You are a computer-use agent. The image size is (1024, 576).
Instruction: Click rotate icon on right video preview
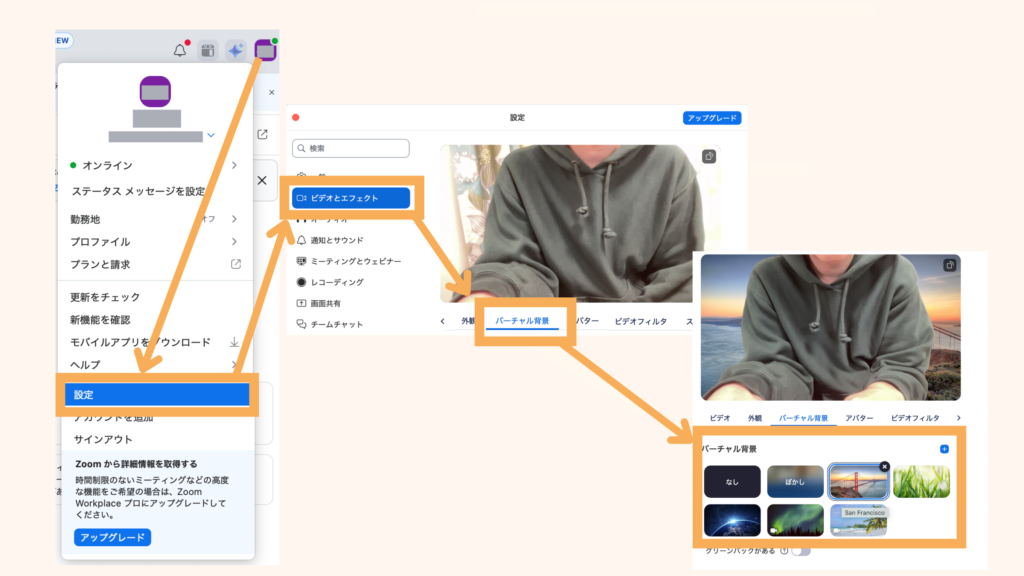point(949,265)
